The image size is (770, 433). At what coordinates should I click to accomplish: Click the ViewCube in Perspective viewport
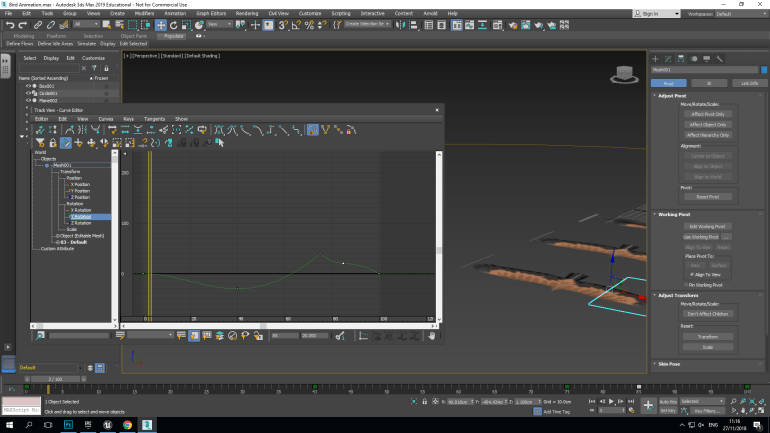point(624,75)
